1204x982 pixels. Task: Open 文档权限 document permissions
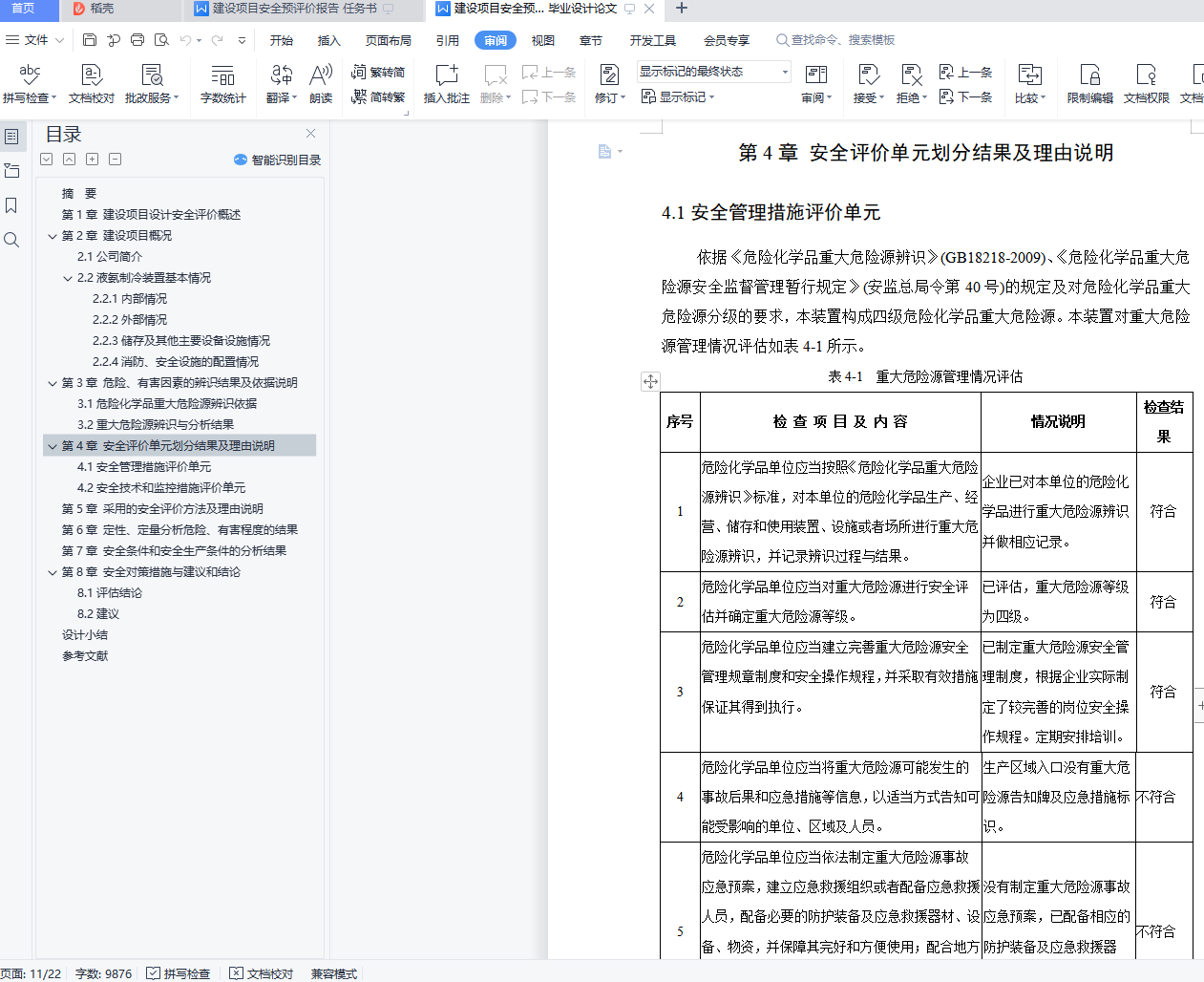pyautogui.click(x=1147, y=84)
